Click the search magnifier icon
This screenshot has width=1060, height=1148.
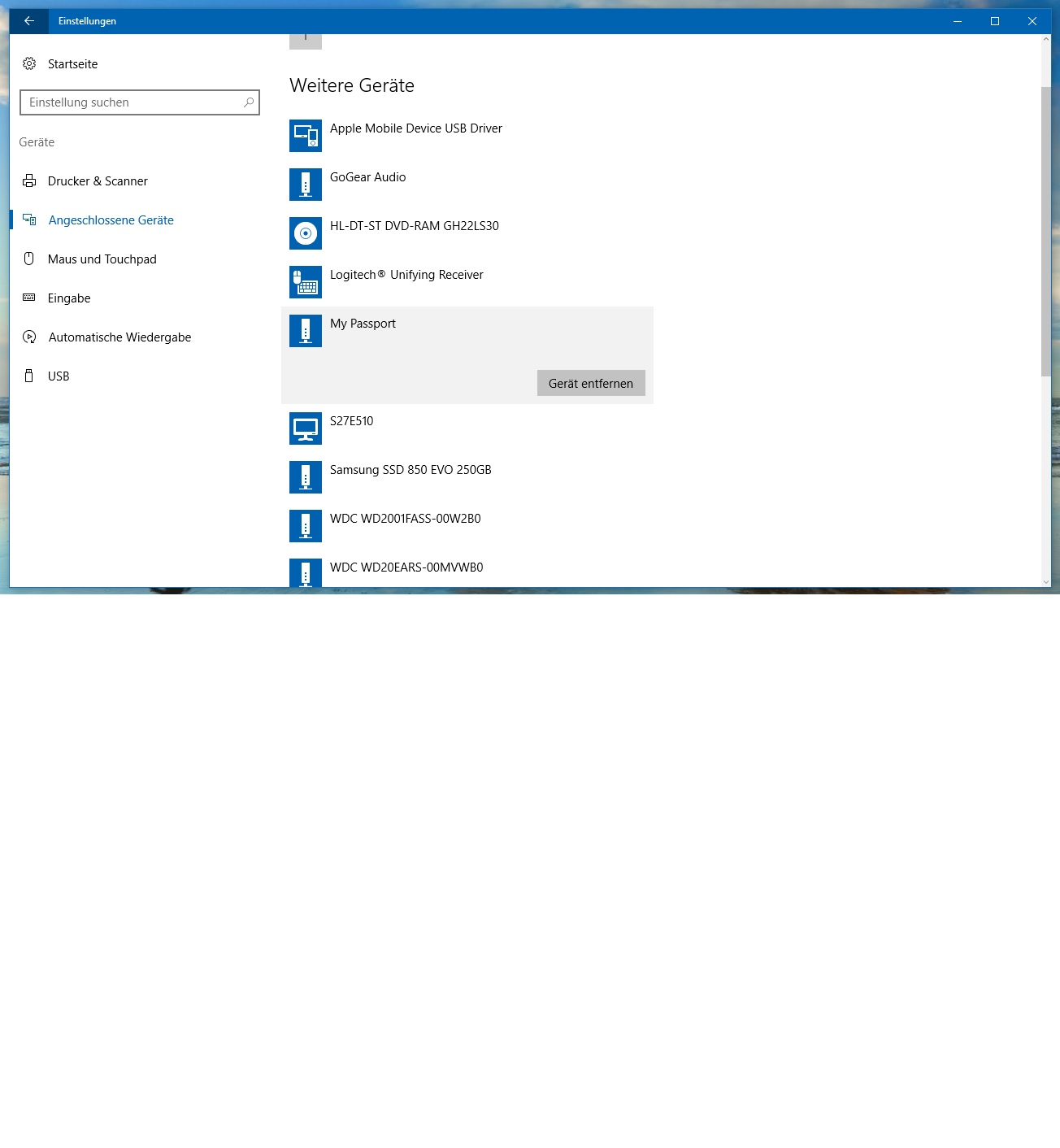(249, 102)
